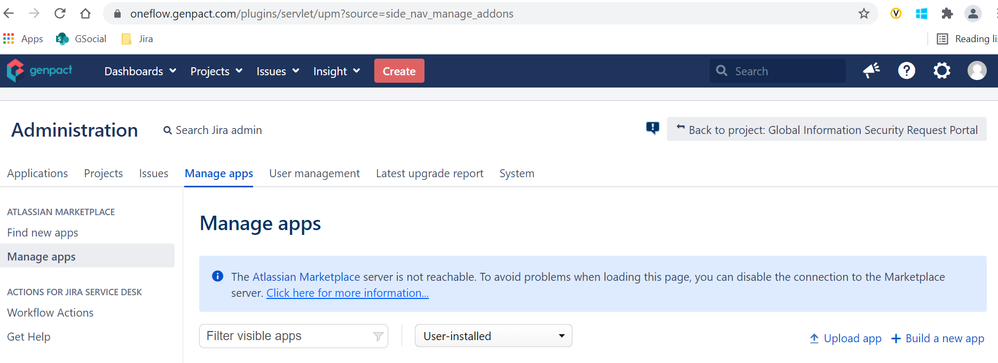
Task: Click the header Search field
Action: click(x=778, y=71)
